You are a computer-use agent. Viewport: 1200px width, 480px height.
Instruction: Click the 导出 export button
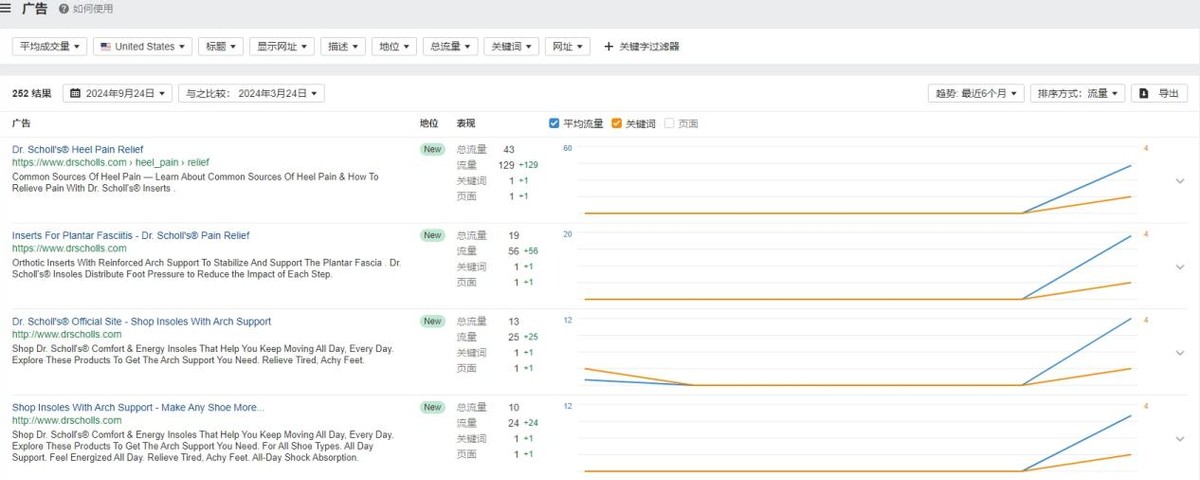(1159, 93)
